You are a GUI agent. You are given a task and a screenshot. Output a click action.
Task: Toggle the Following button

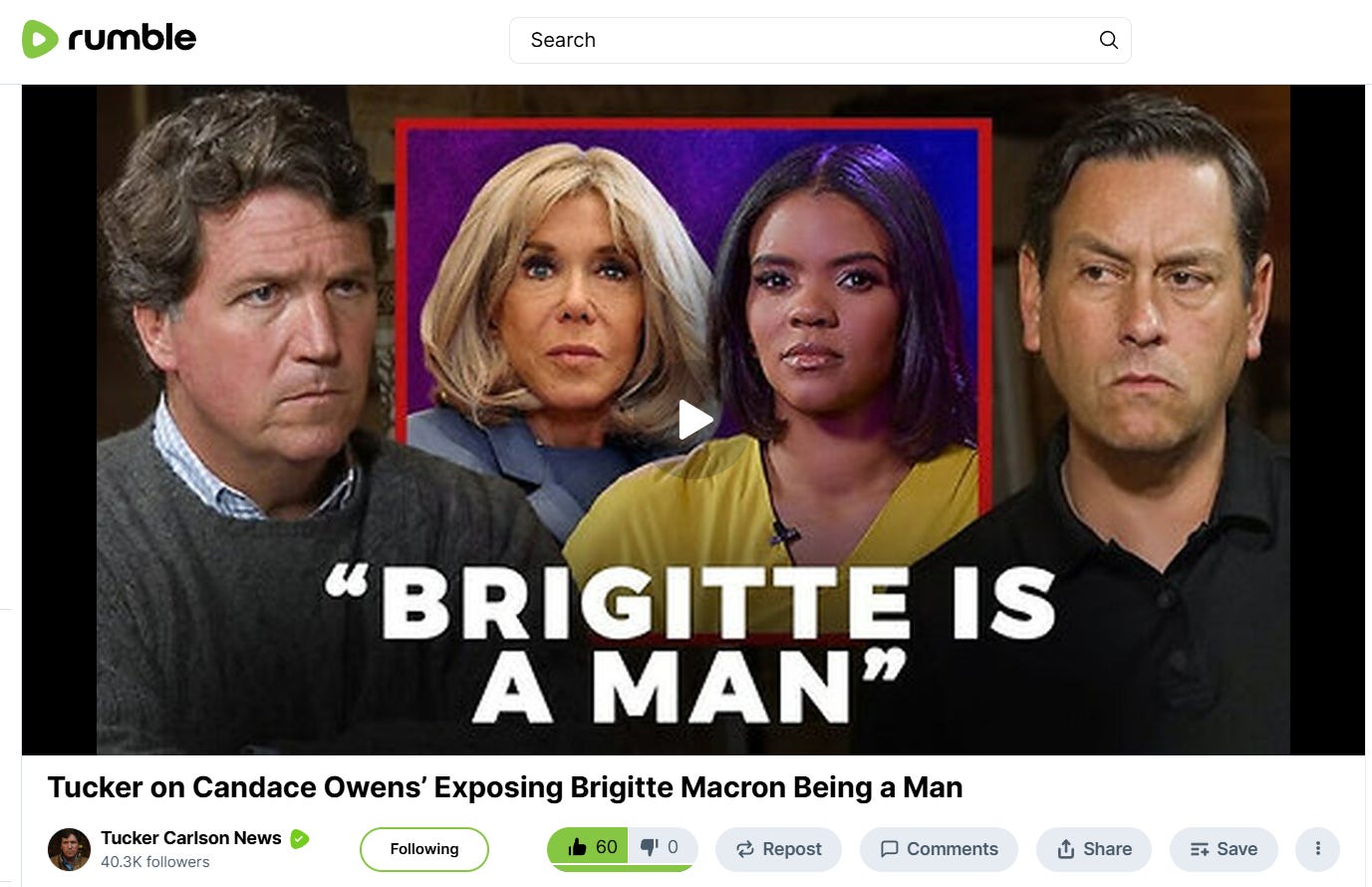pos(424,849)
